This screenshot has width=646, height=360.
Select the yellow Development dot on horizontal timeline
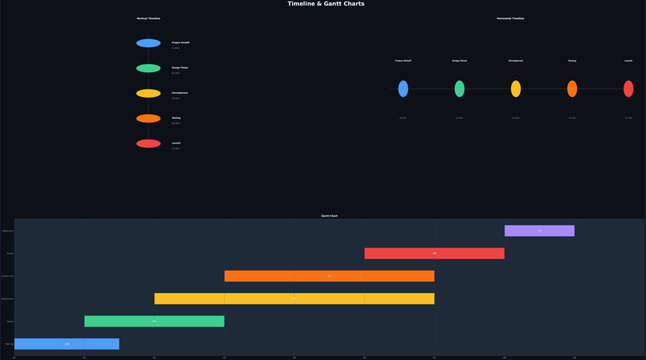(x=516, y=89)
